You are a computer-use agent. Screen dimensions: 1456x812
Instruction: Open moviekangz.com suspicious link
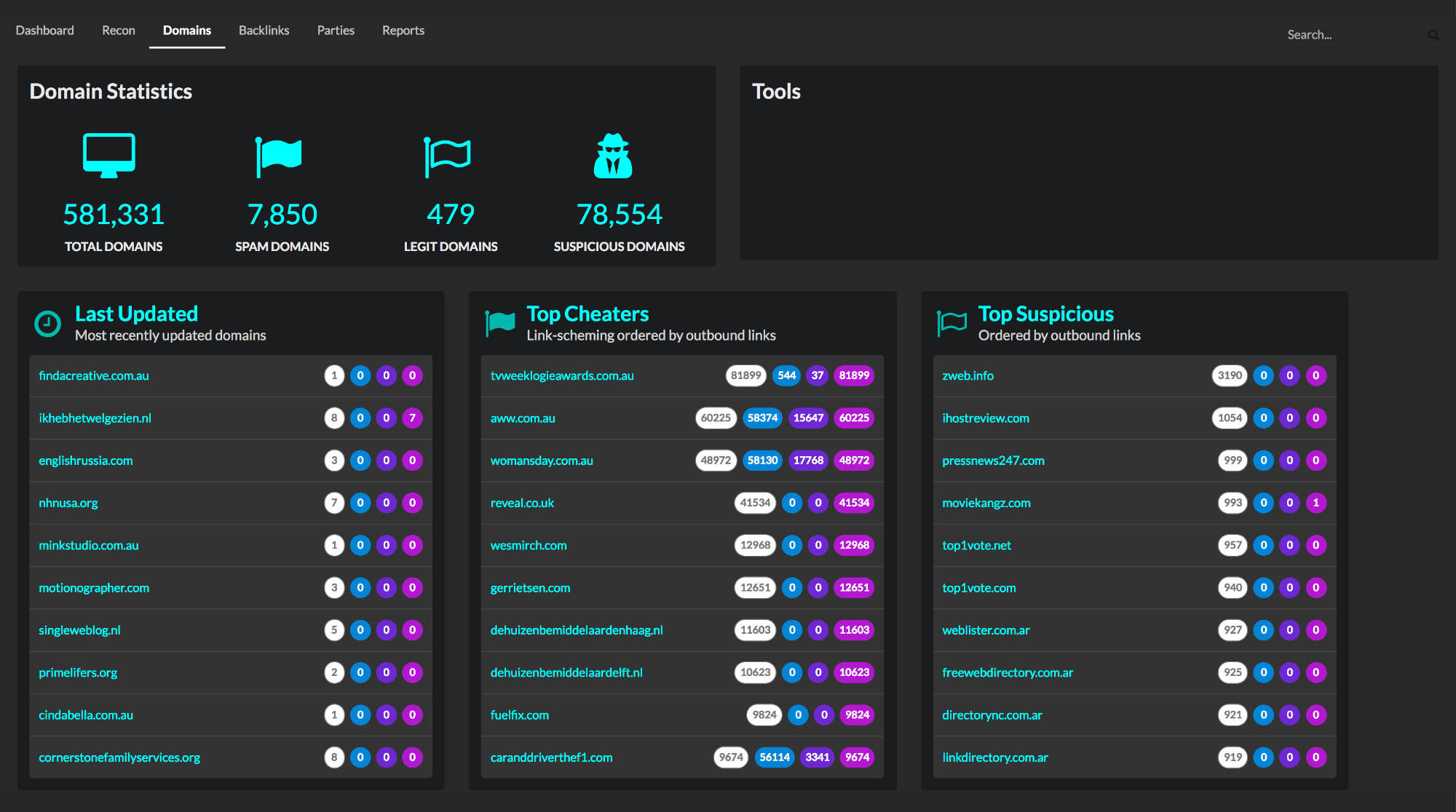click(x=986, y=503)
